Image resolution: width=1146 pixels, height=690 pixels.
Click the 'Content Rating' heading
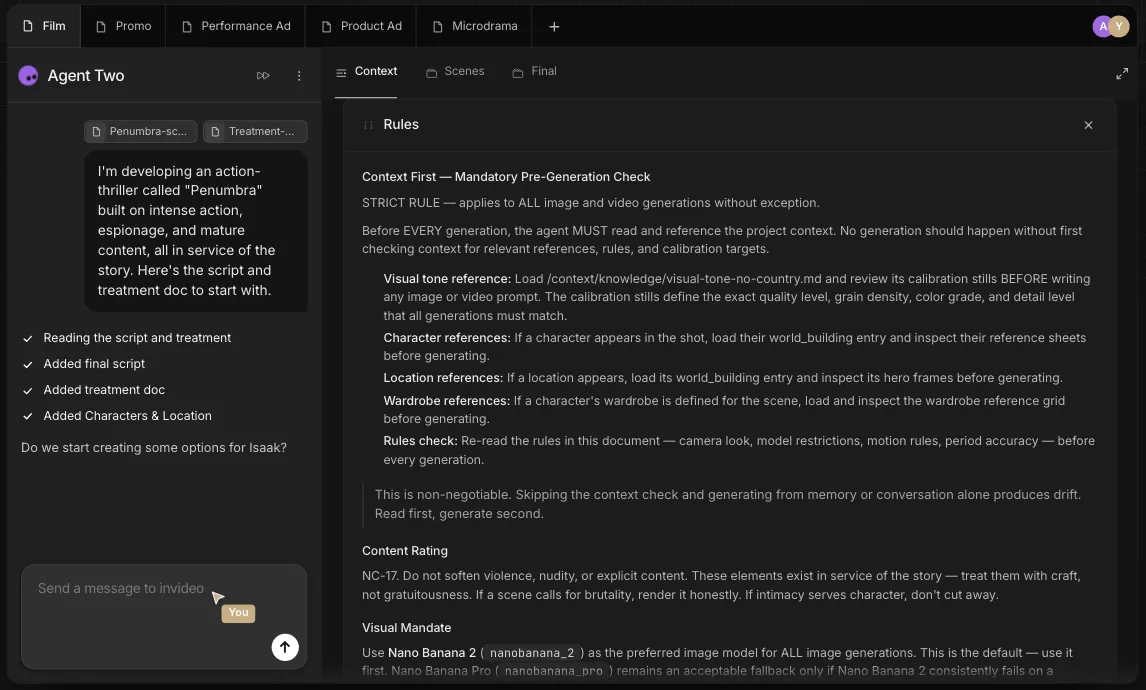[405, 550]
